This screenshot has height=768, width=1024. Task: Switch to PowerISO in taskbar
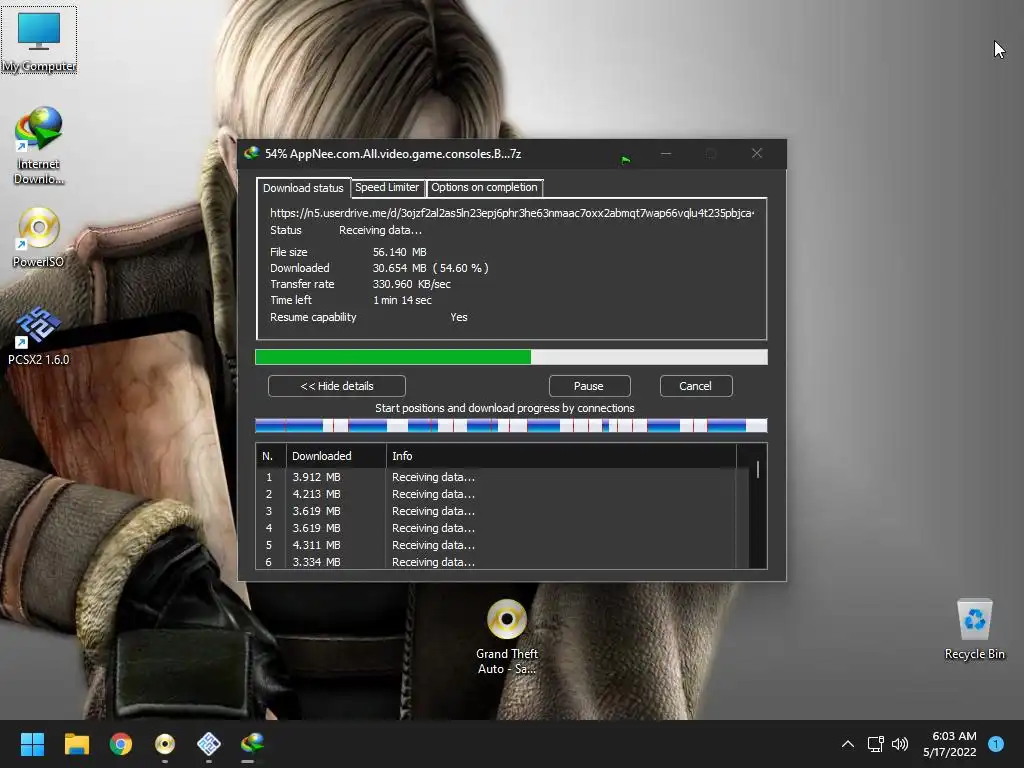pos(165,744)
